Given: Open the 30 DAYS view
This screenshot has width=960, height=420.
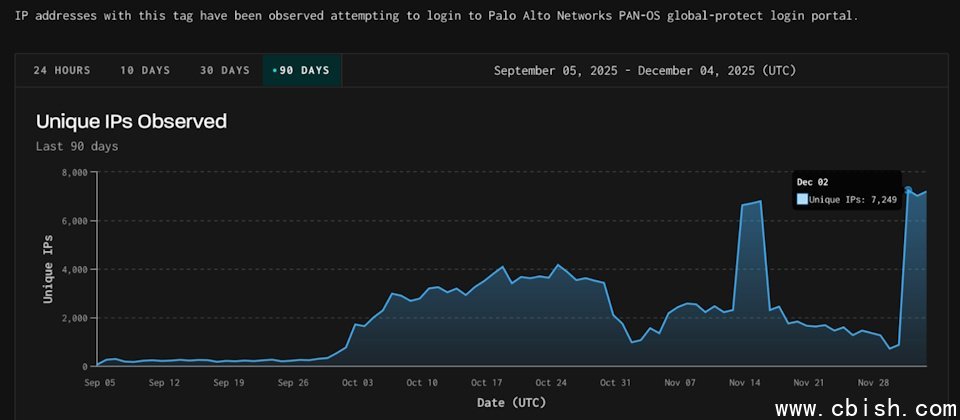Looking at the screenshot, I should coord(225,70).
